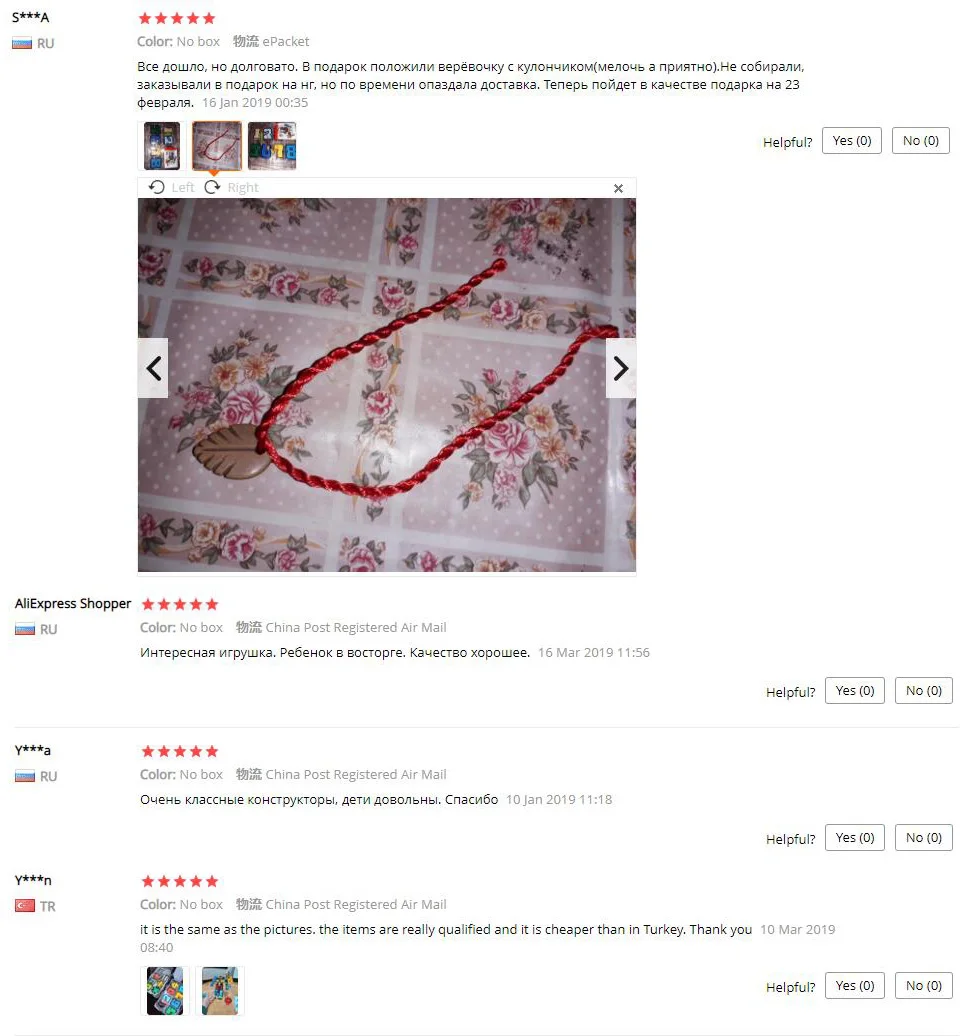
Task: Vote No on AliExpress Shopper review
Action: pyautogui.click(x=924, y=690)
